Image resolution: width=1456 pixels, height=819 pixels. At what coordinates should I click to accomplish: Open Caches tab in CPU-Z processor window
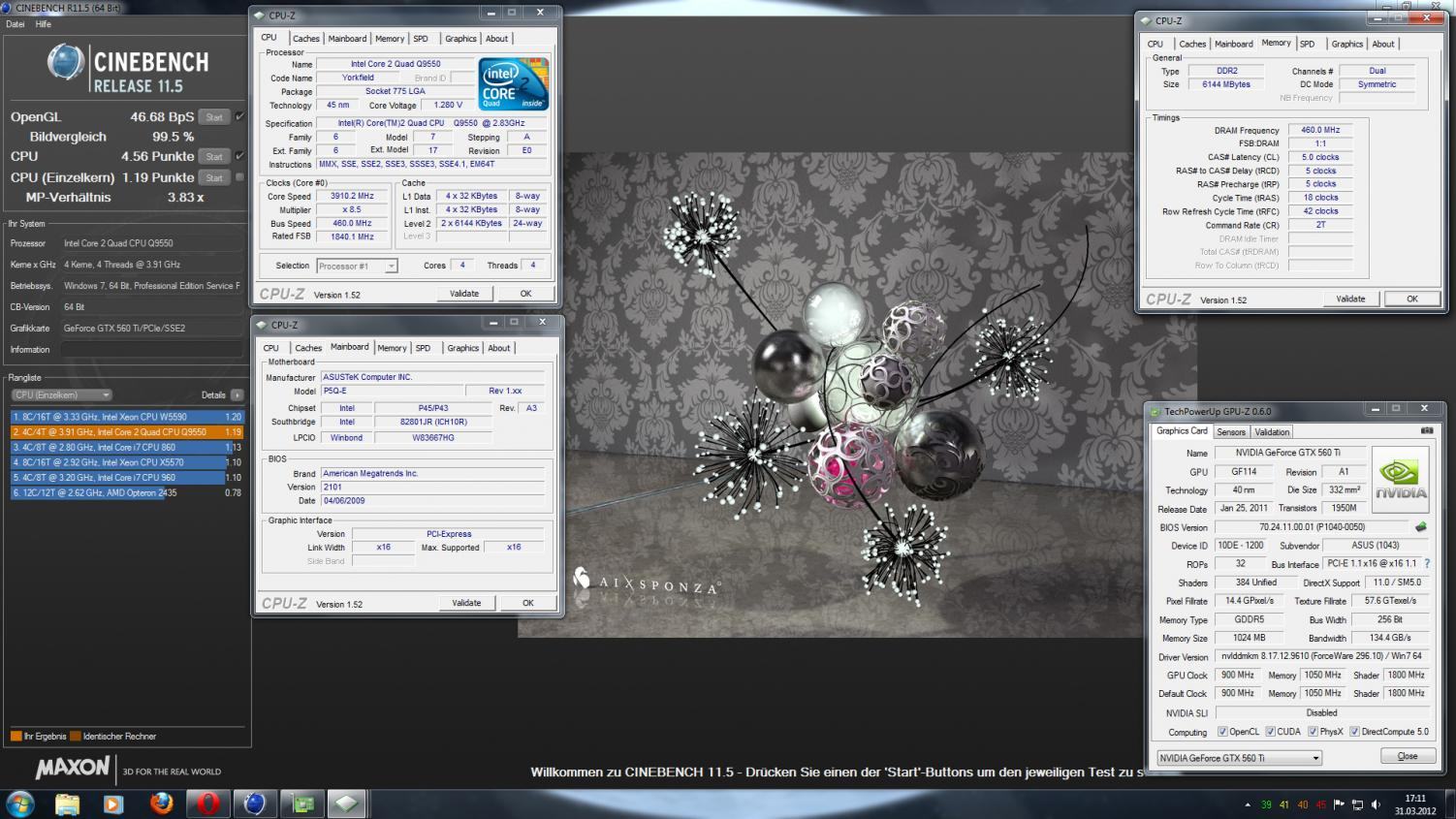[x=306, y=39]
